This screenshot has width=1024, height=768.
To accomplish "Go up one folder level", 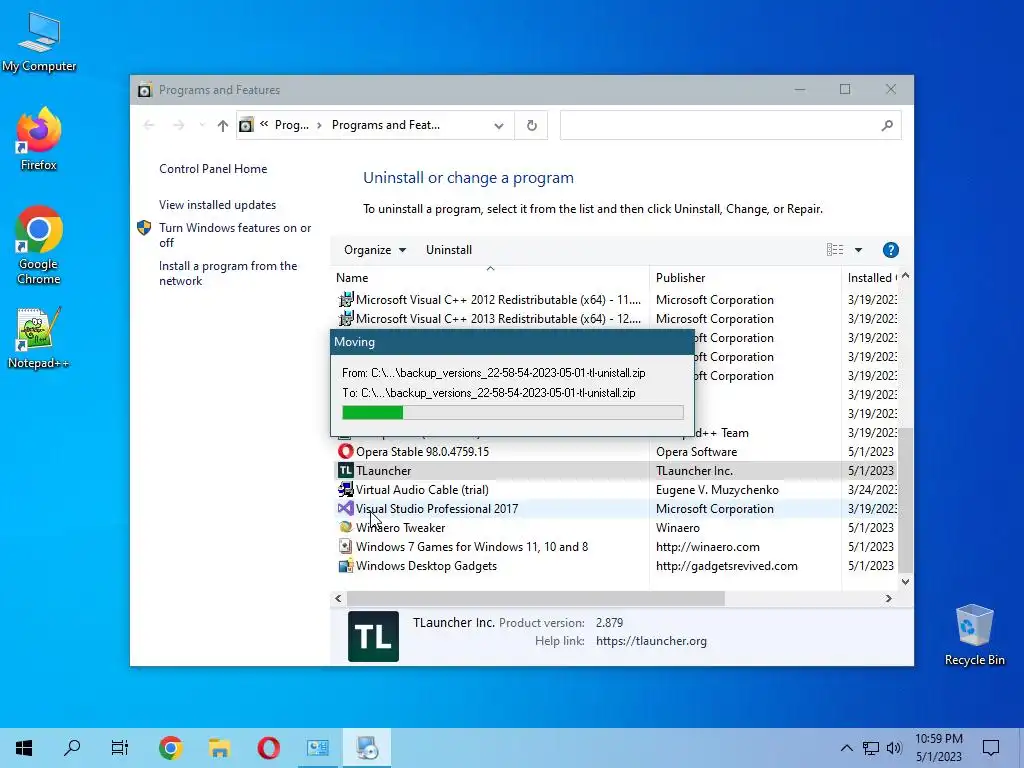I will [x=223, y=125].
